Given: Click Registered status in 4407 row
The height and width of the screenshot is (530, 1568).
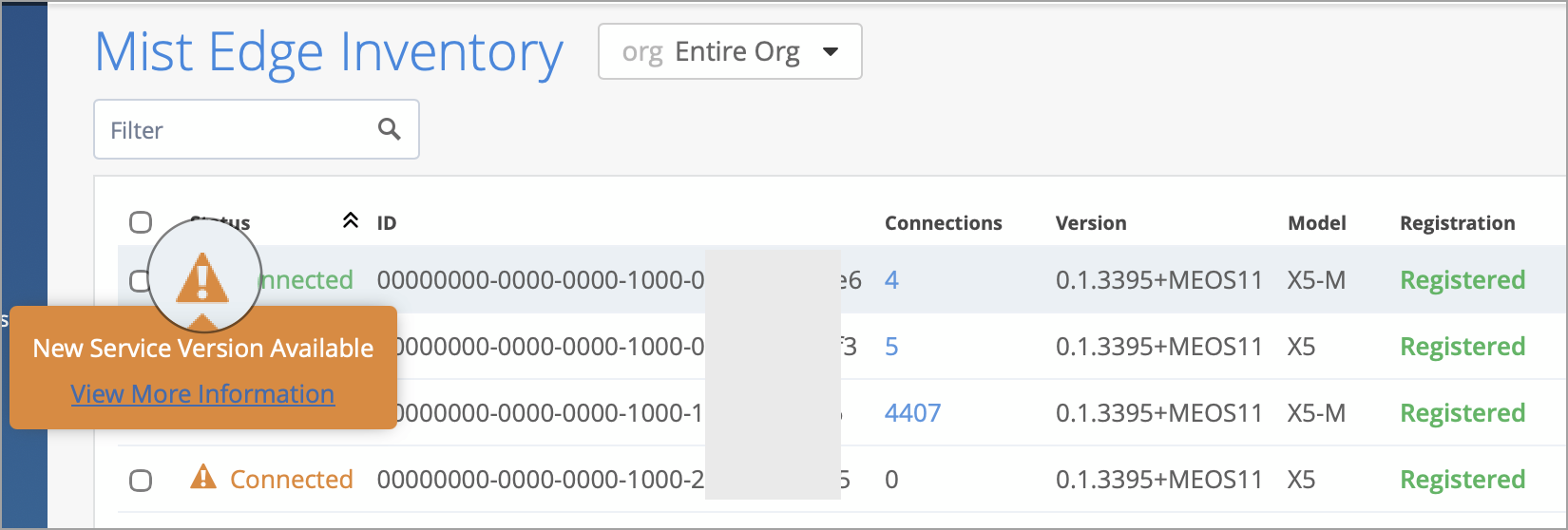Looking at the screenshot, I should (1463, 413).
